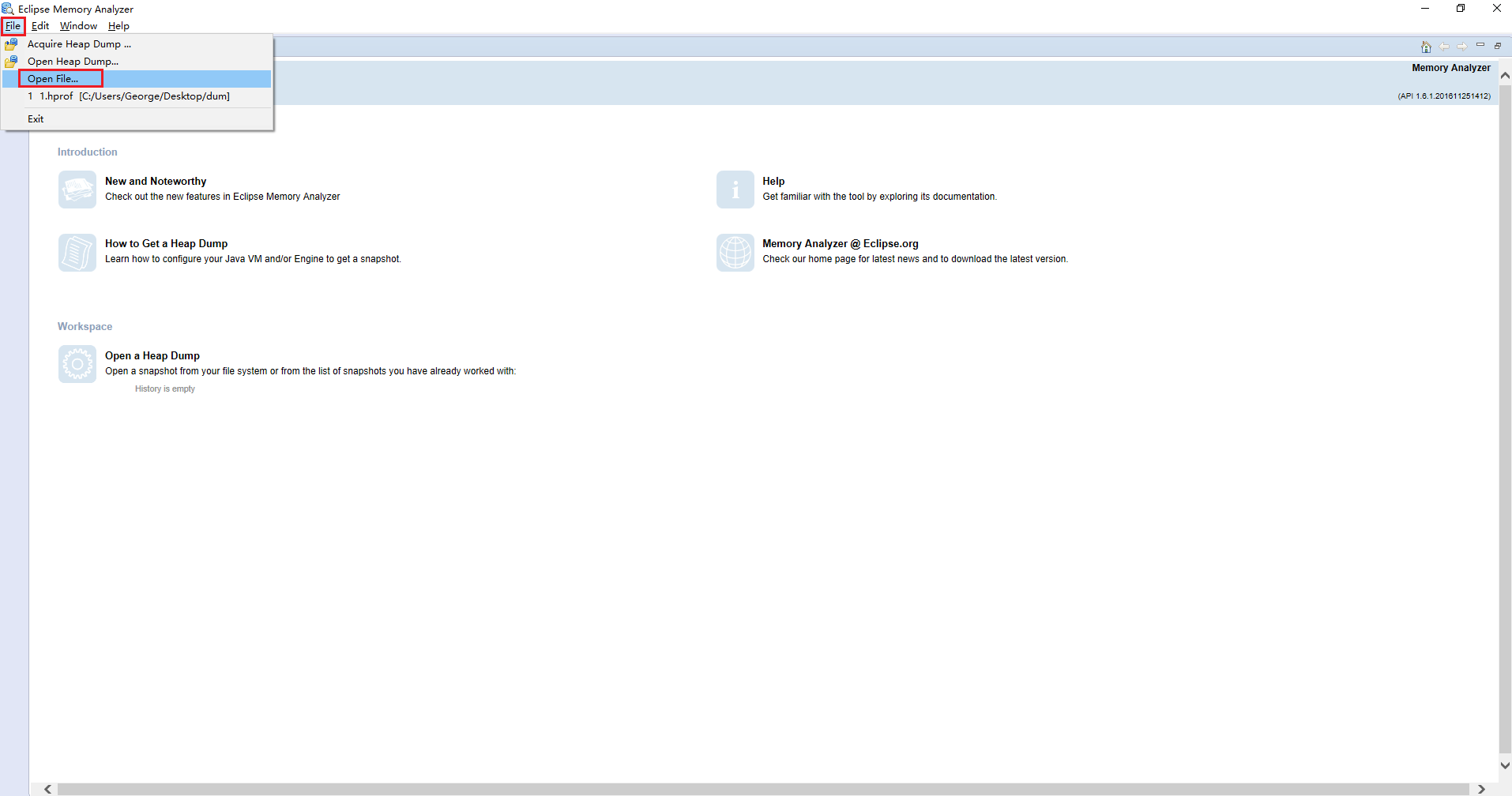Open Memory Analyzer @ Eclipse.org link

pos(841,244)
